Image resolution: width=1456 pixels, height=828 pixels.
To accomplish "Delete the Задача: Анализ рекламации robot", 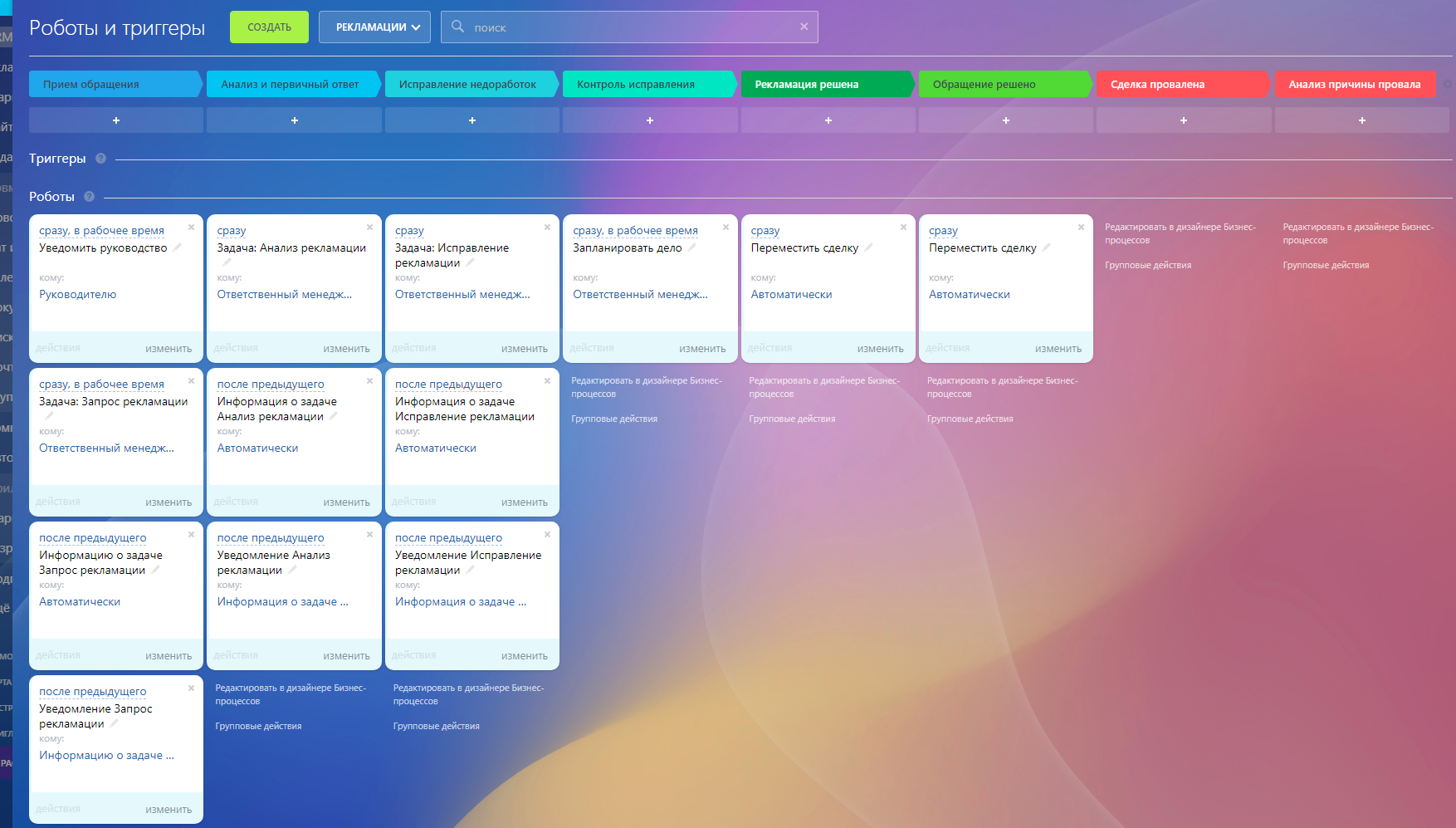I will [369, 227].
